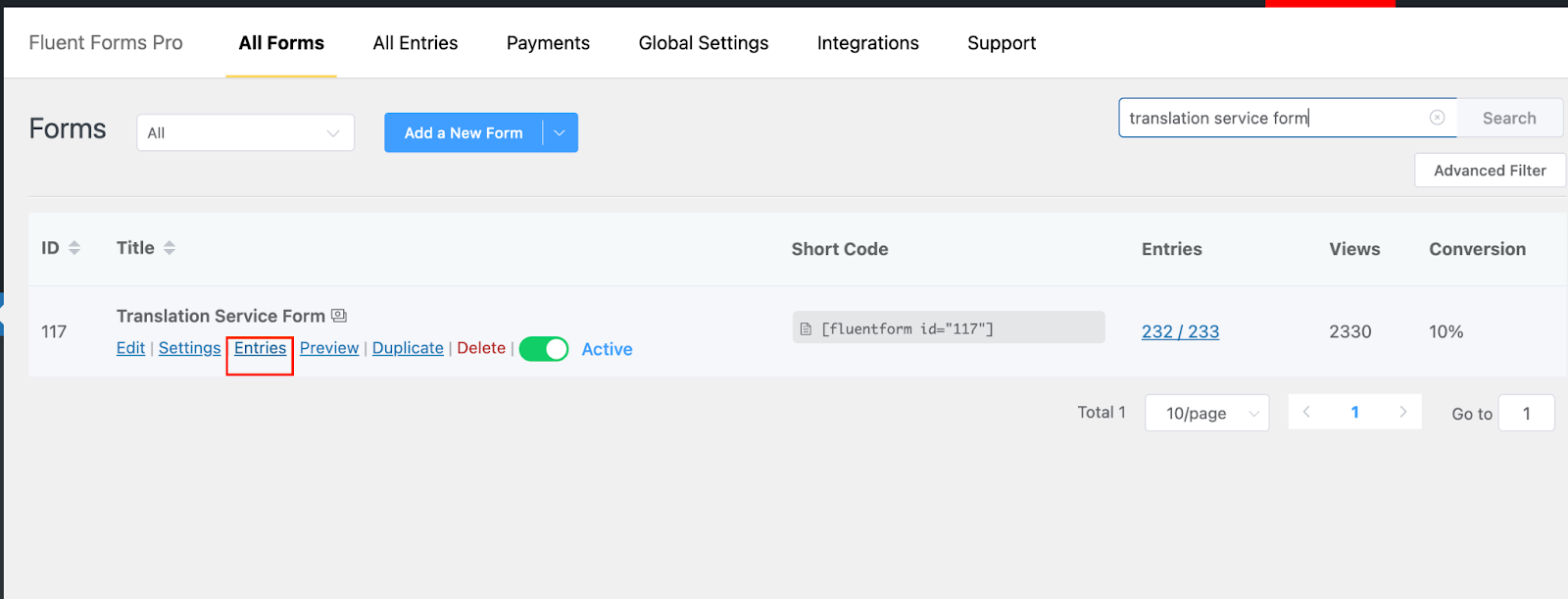Click the Delete link for the form
Viewport: 1568px width, 599px height.
pyautogui.click(x=481, y=348)
